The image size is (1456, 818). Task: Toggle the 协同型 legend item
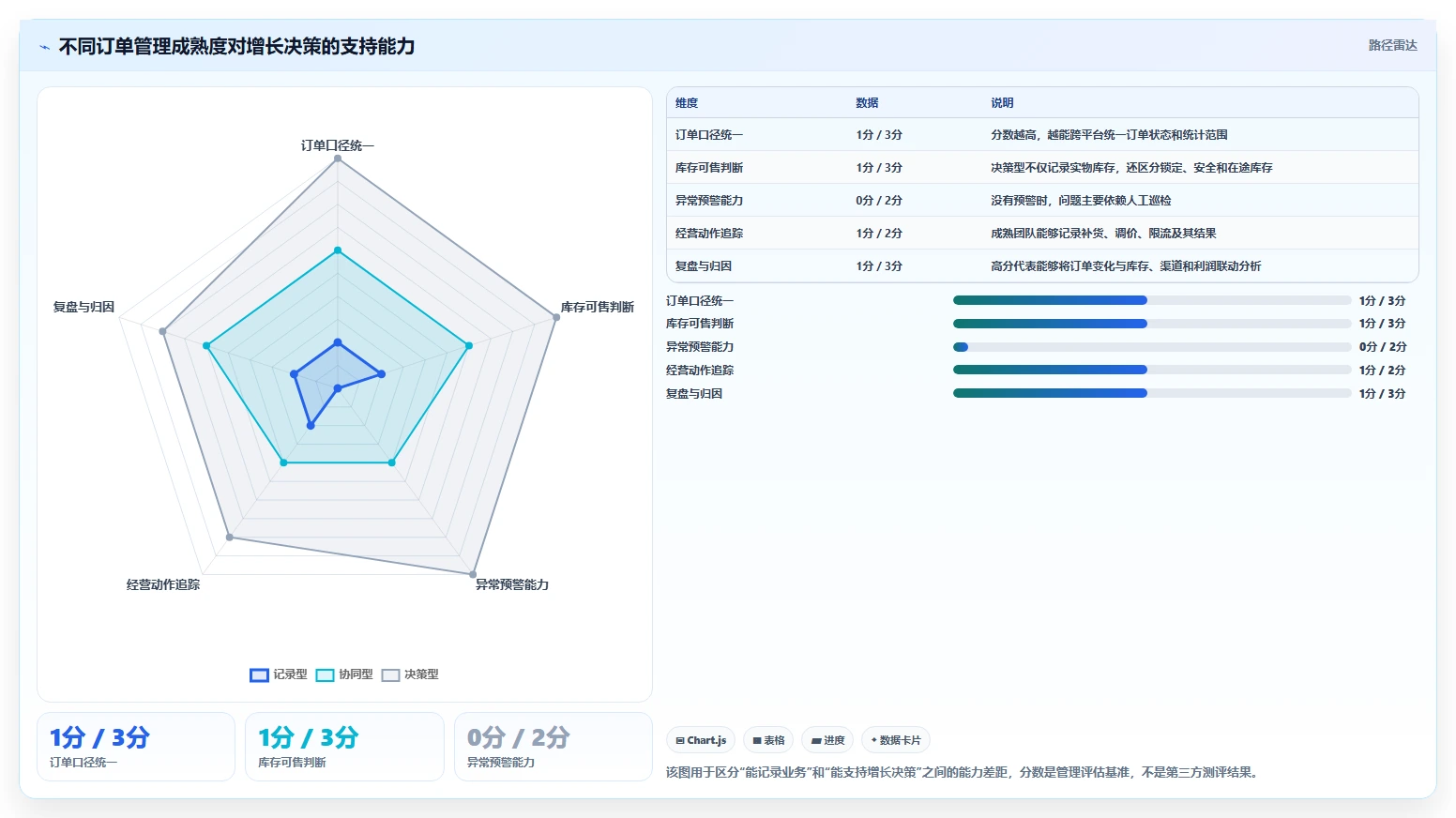pyautogui.click(x=344, y=674)
